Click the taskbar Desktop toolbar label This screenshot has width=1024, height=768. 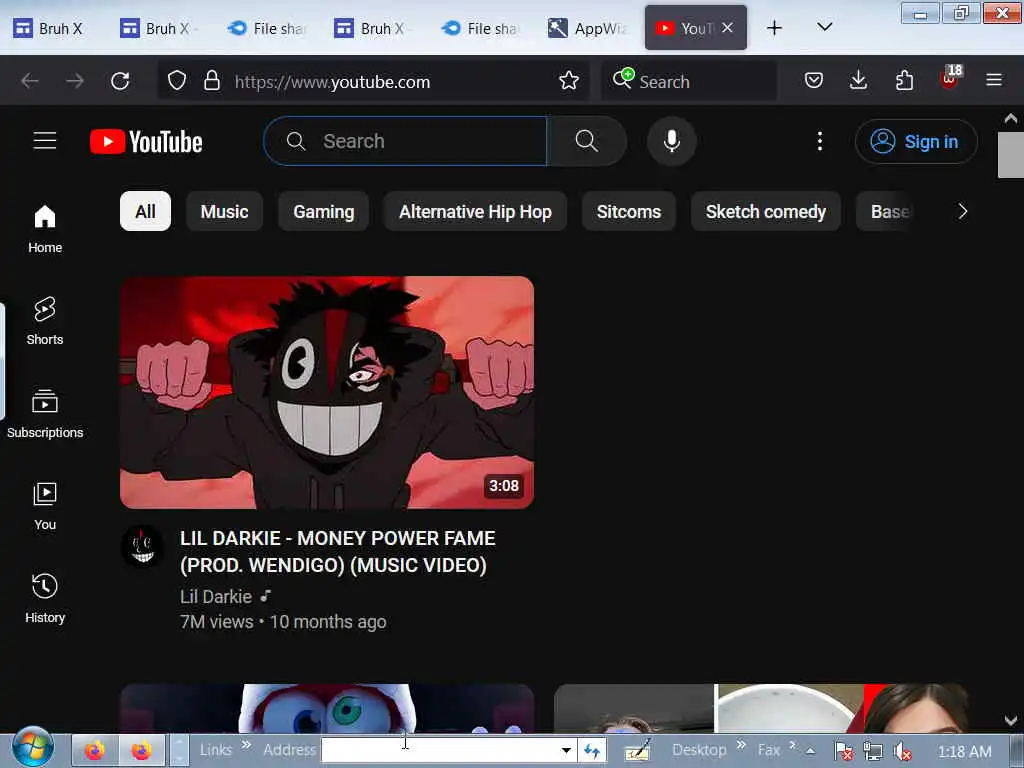699,750
